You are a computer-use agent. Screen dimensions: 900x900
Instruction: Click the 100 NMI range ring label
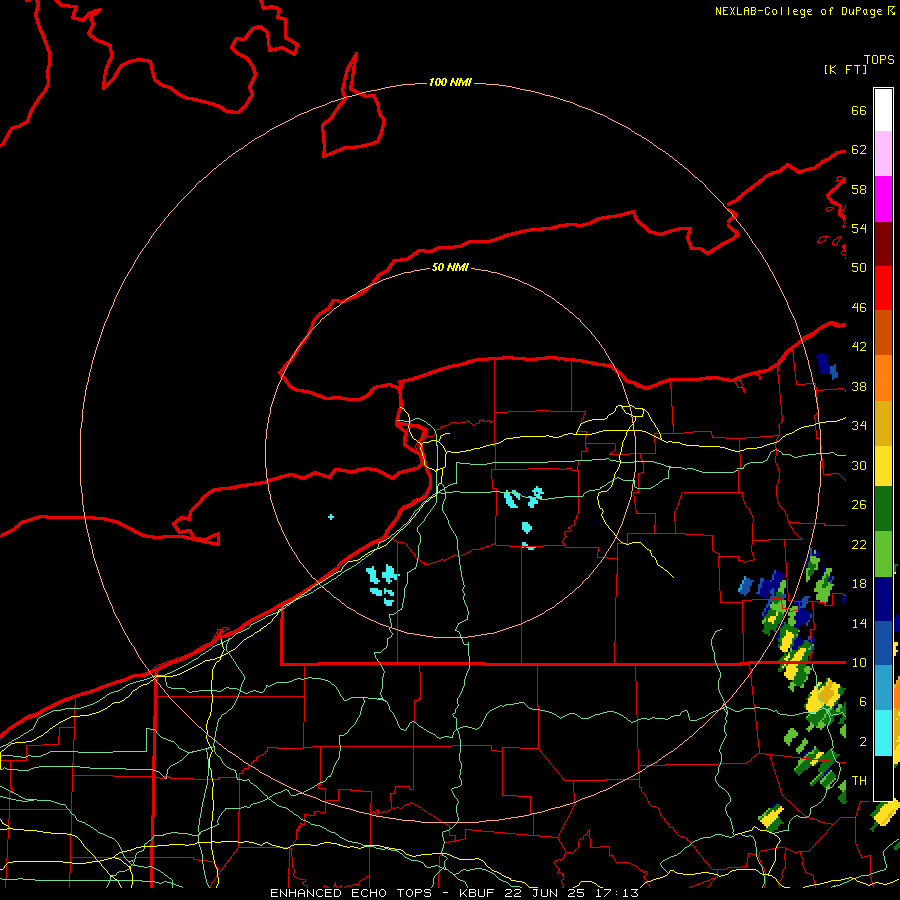coord(450,83)
